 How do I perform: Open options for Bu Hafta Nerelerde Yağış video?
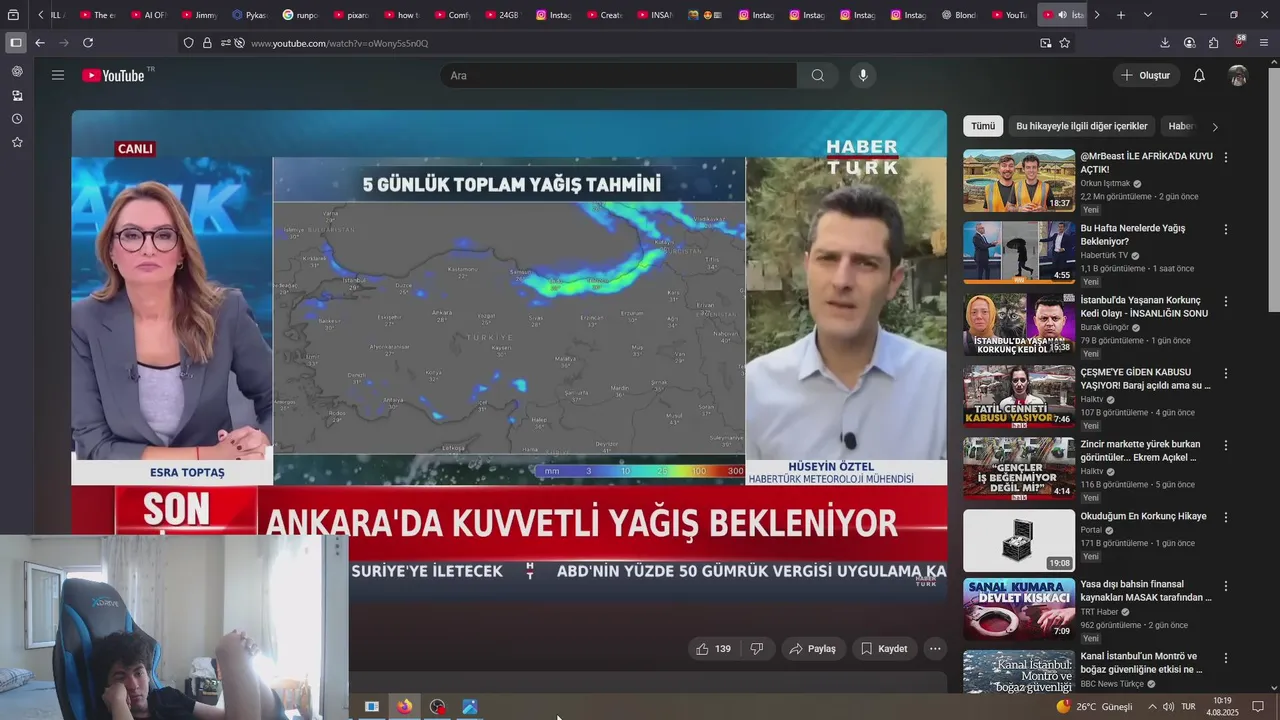[x=1225, y=229]
